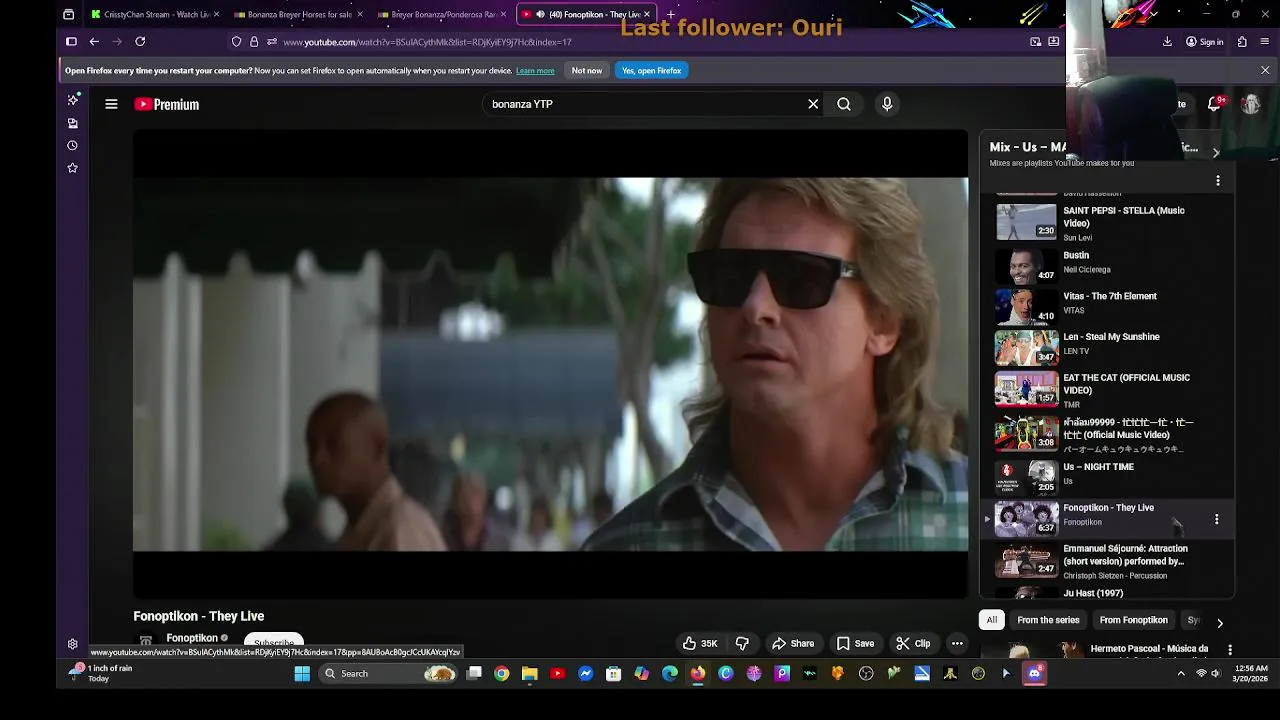
Task: Open site security padlock info
Action: click(254, 42)
